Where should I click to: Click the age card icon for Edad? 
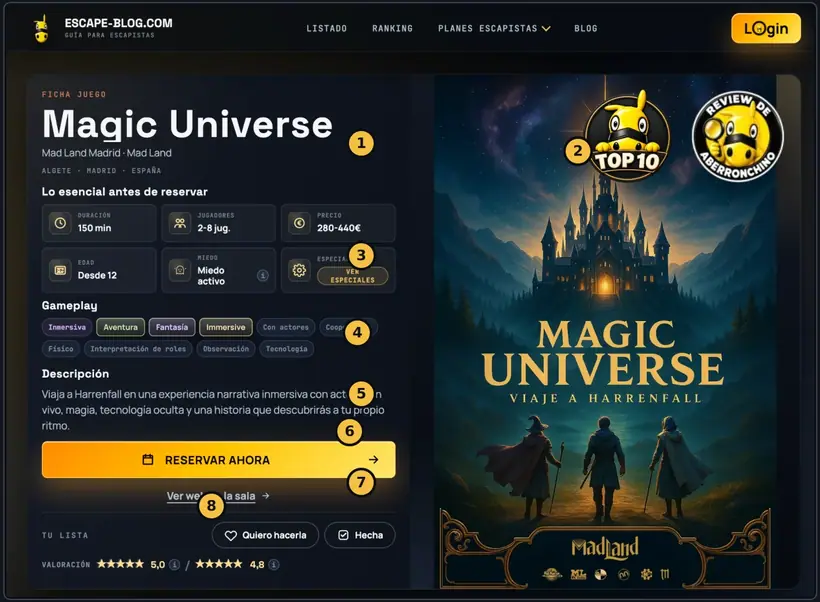pos(60,270)
